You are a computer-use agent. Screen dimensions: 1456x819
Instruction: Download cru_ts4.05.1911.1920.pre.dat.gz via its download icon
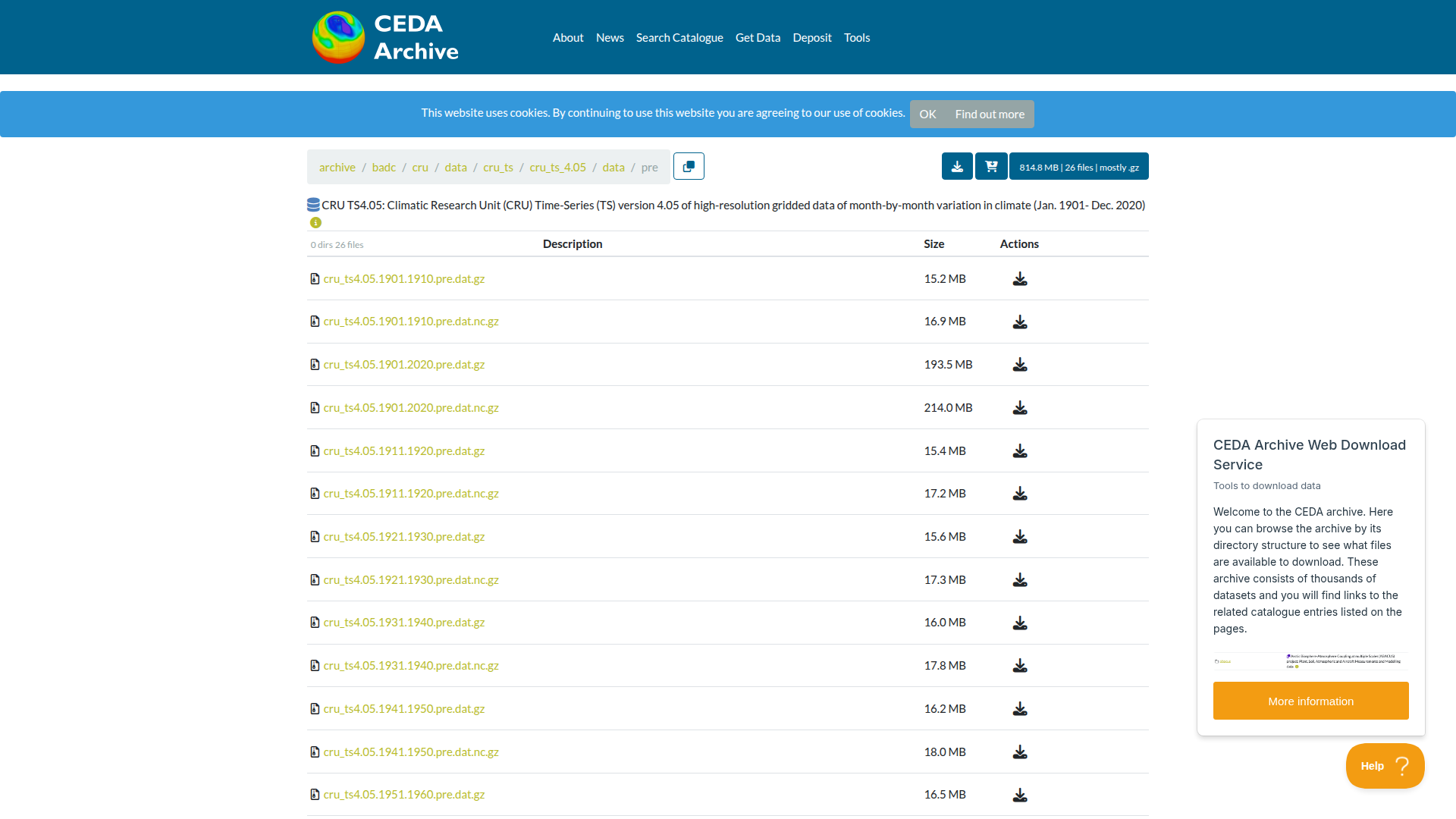pyautogui.click(x=1020, y=451)
